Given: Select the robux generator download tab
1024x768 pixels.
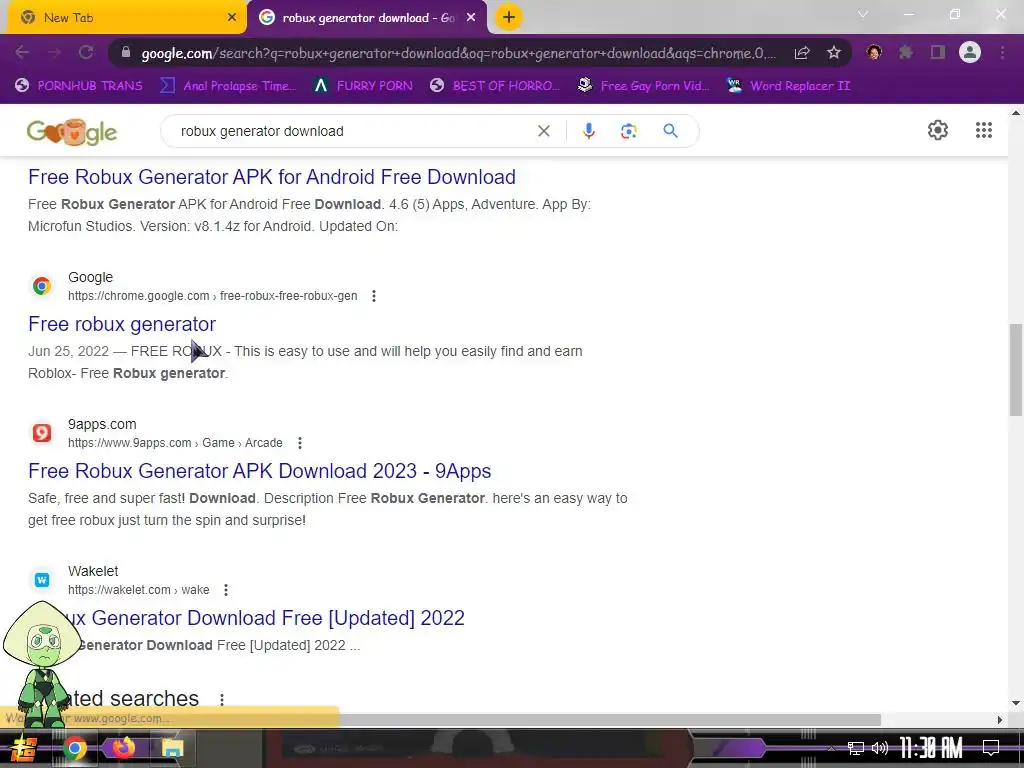Looking at the screenshot, I should (366, 18).
